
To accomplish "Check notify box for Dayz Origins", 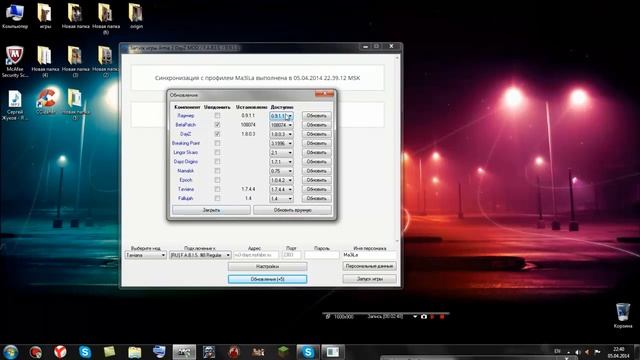I will [x=217, y=162].
